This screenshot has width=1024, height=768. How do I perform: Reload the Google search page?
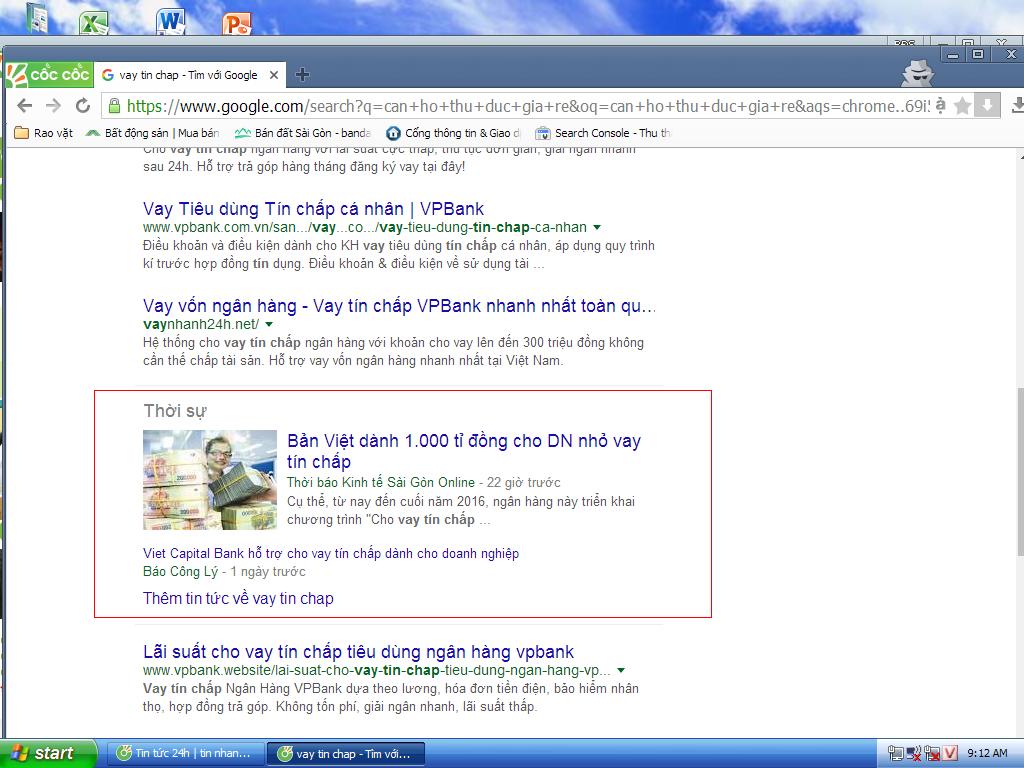[x=83, y=105]
